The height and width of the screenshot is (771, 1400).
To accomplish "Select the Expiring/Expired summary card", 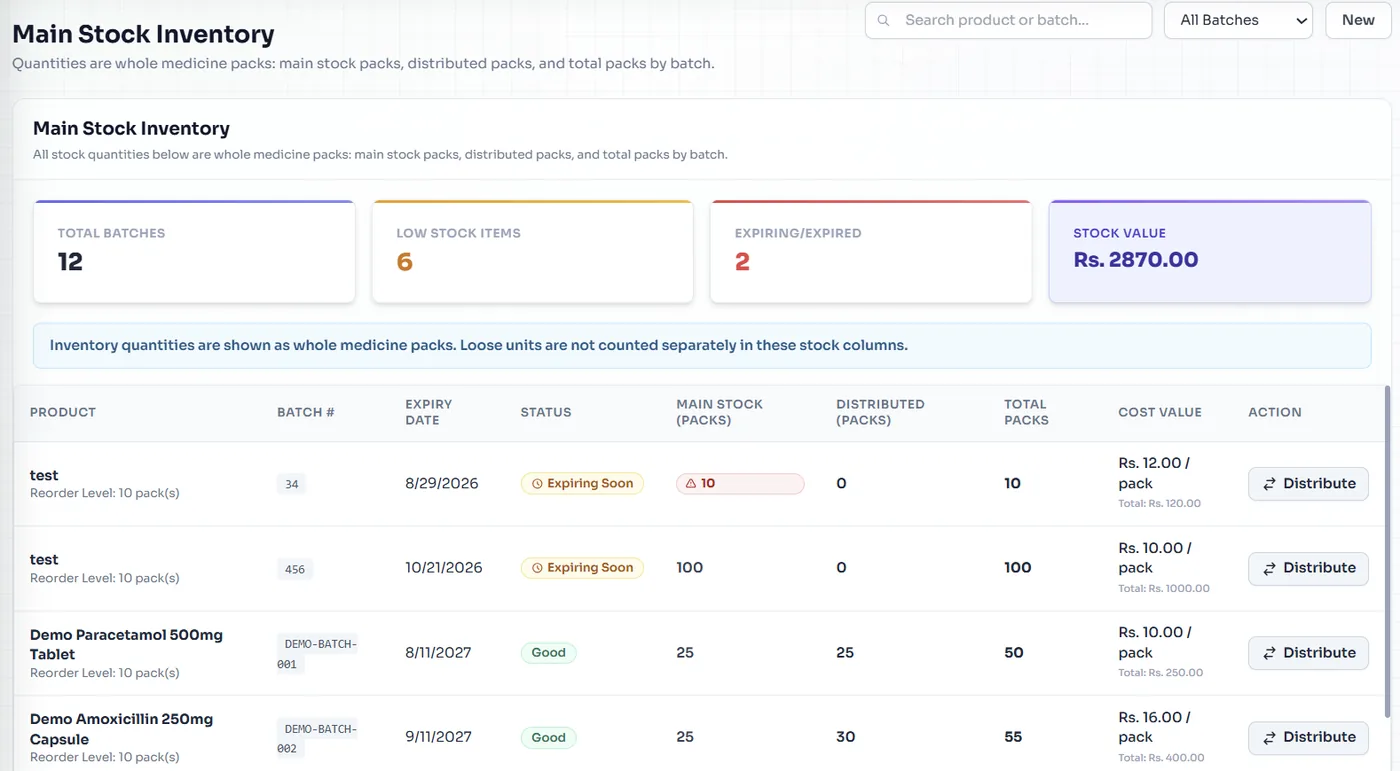I will [x=870, y=252].
